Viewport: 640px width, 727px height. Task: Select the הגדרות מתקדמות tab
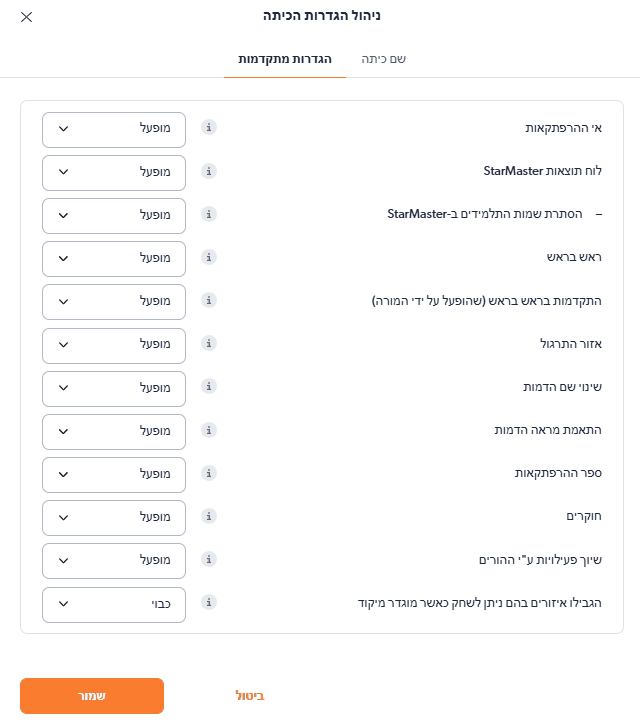285,59
